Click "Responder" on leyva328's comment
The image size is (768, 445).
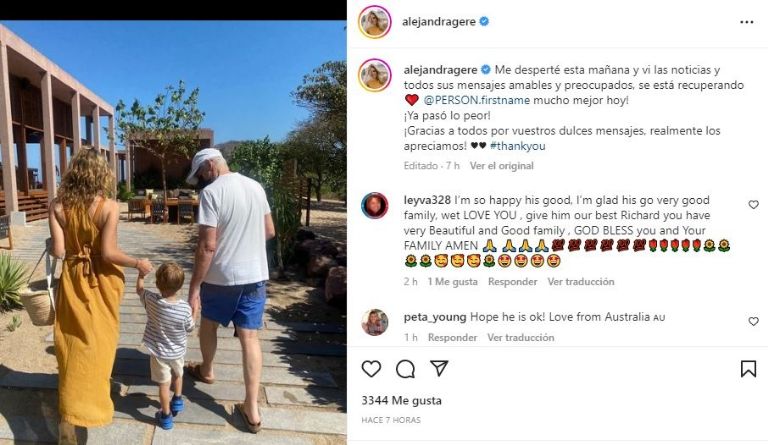512,281
